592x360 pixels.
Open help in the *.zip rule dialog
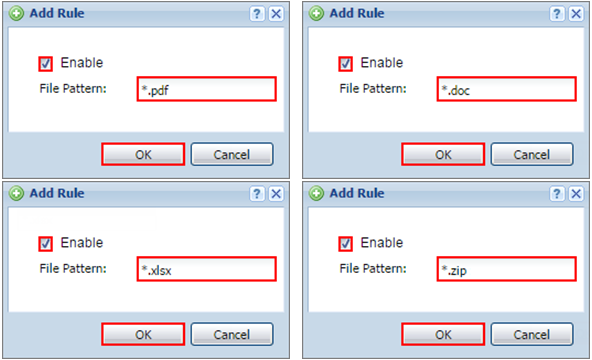pos(557,194)
